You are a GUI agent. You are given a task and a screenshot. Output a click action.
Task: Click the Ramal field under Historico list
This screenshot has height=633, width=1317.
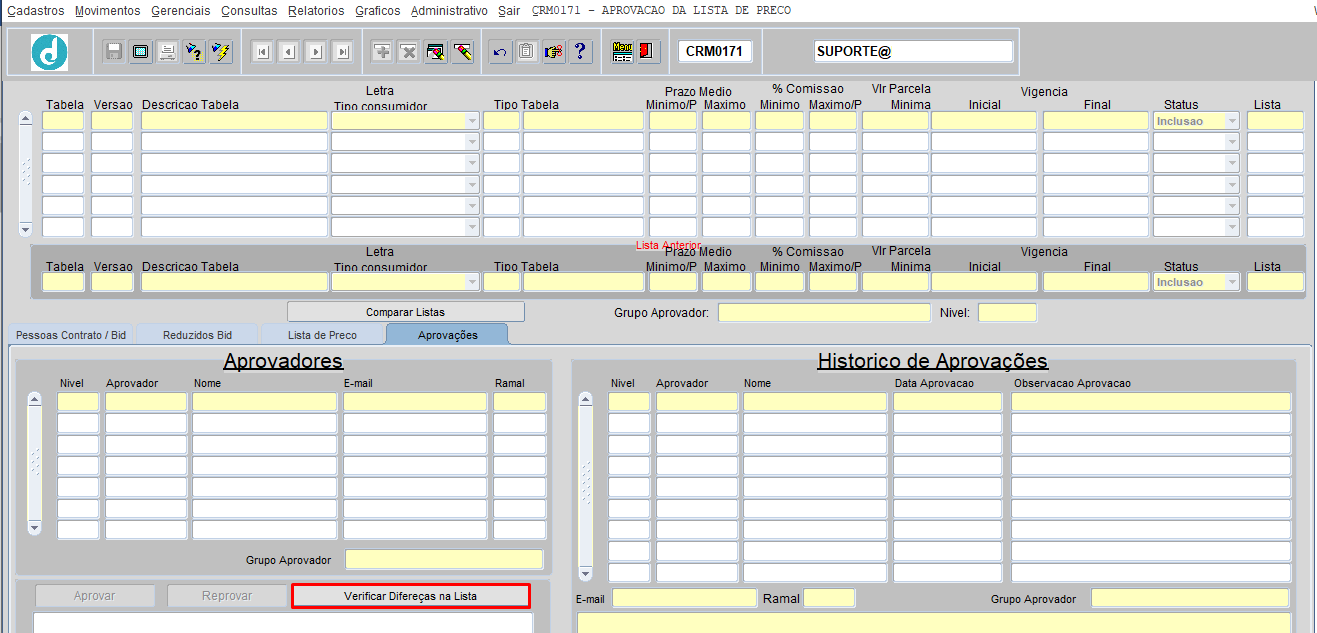click(829, 598)
